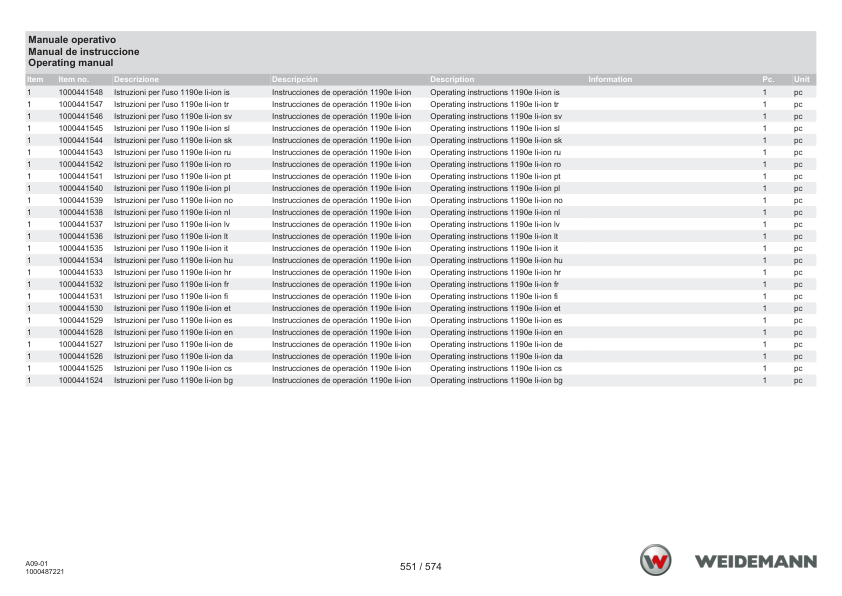Select item number 1000441543
Viewport: 842px width, 596px height.
pos(81,152)
